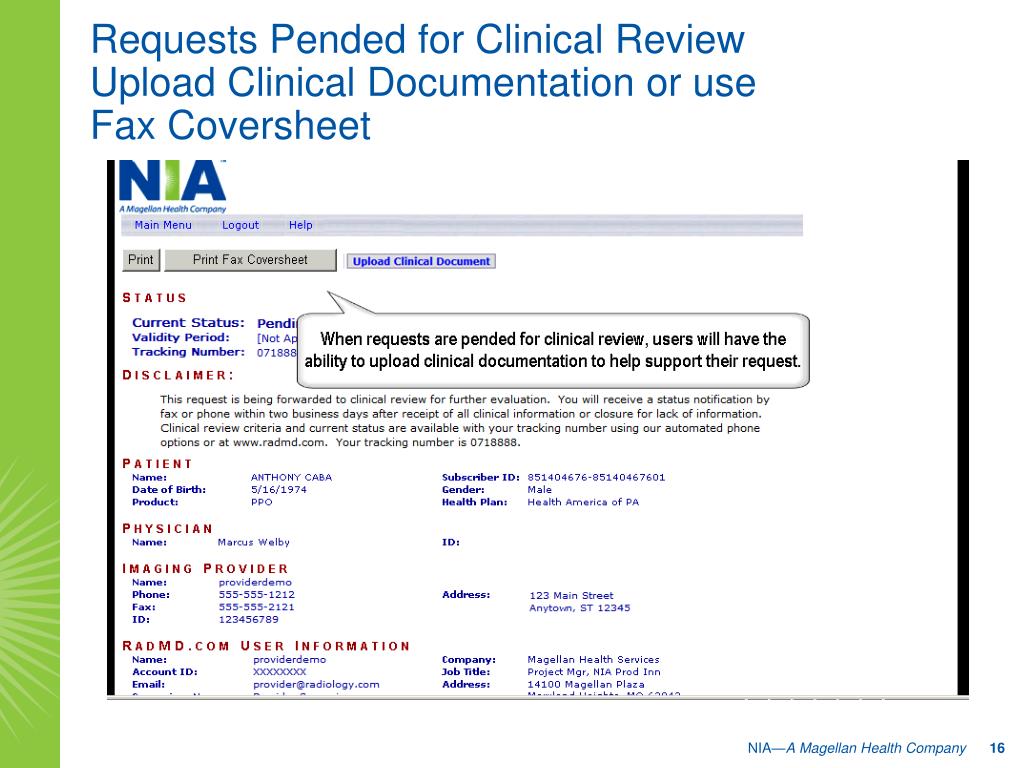1024x768 pixels.
Task: Select patient name ANTHONY CABA
Action: pos(291,477)
